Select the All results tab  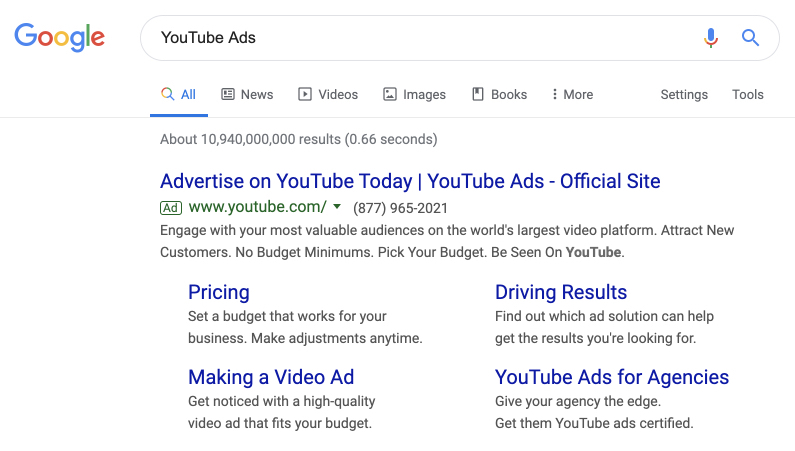pos(178,94)
